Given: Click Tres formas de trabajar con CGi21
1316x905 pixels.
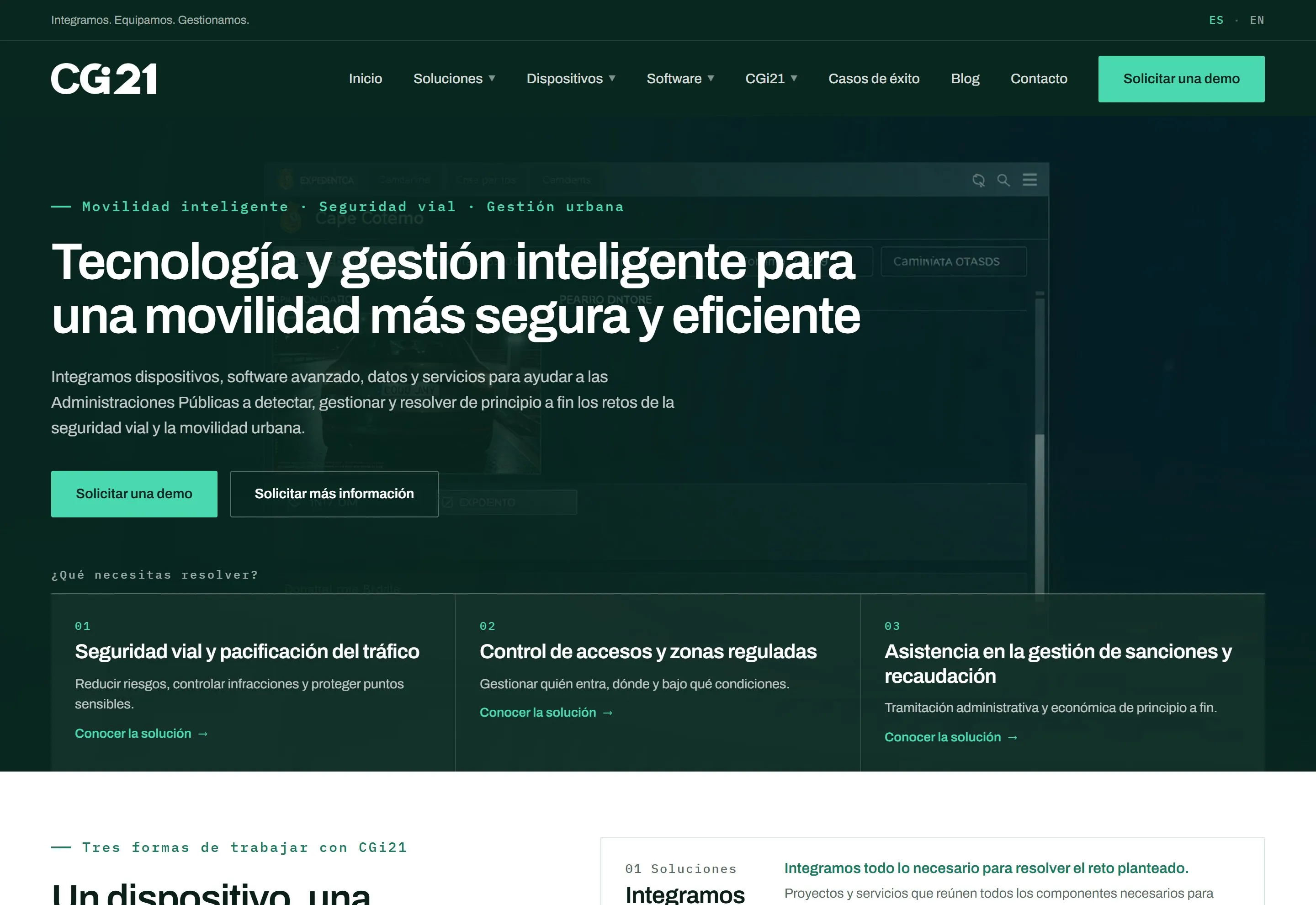Looking at the screenshot, I should [244, 848].
